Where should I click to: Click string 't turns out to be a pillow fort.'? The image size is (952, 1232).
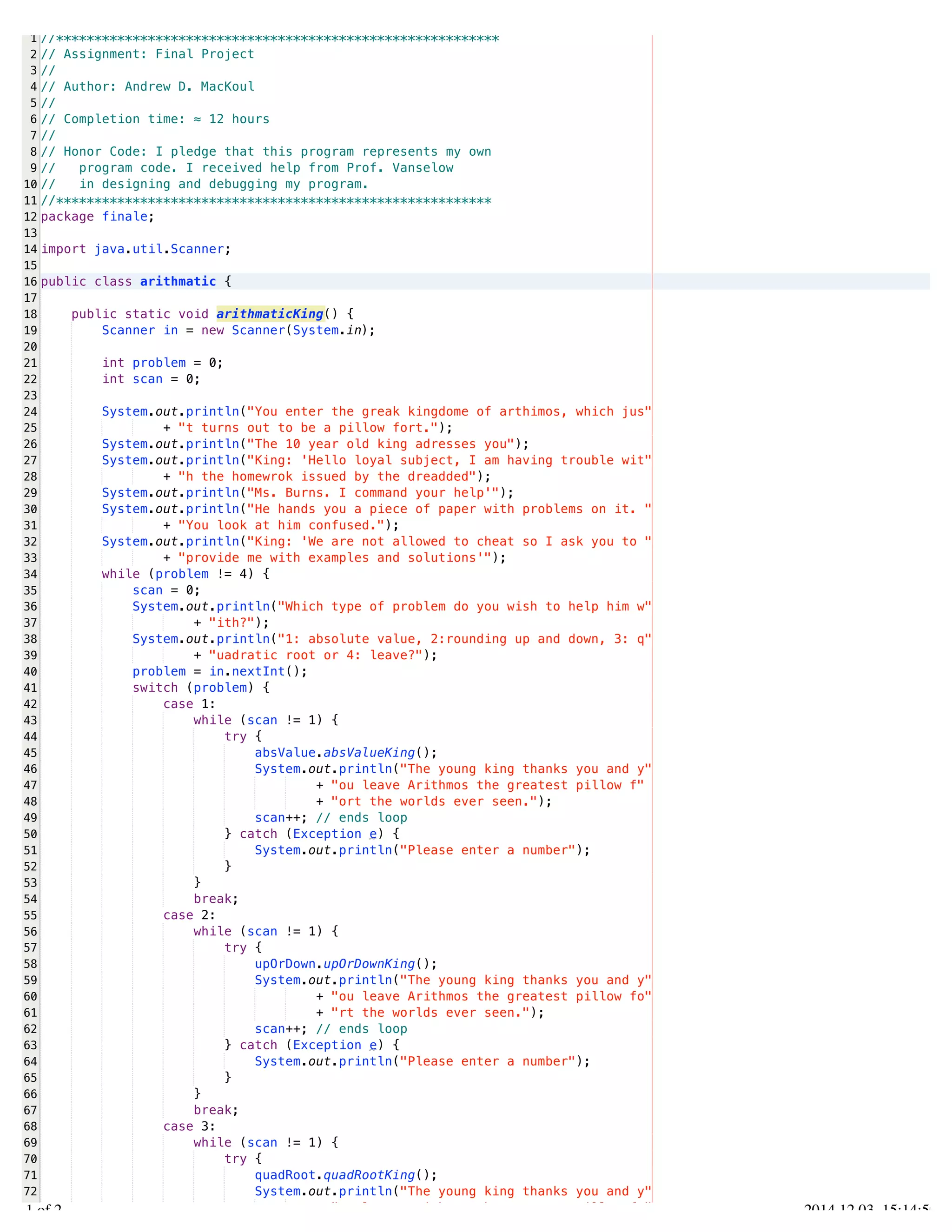tap(308, 428)
